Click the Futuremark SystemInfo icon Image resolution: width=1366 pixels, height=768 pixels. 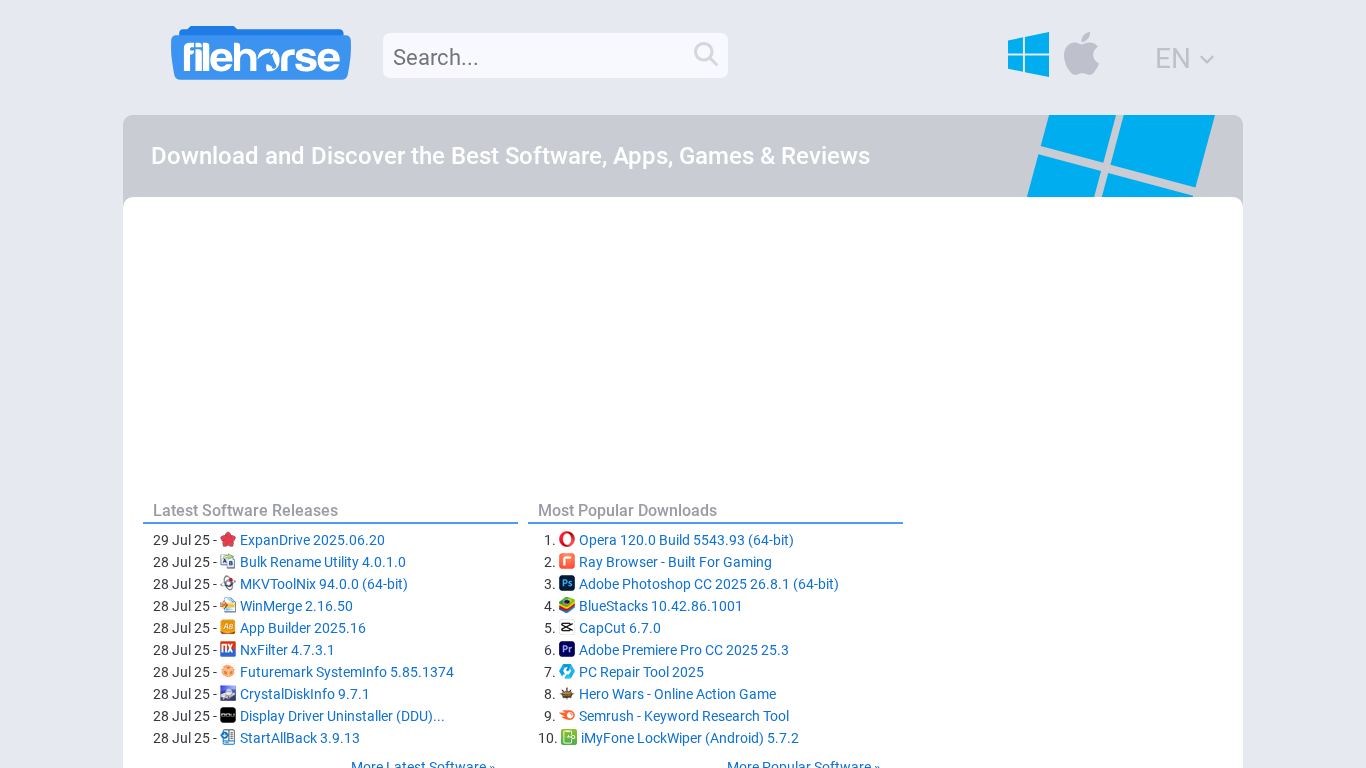228,672
